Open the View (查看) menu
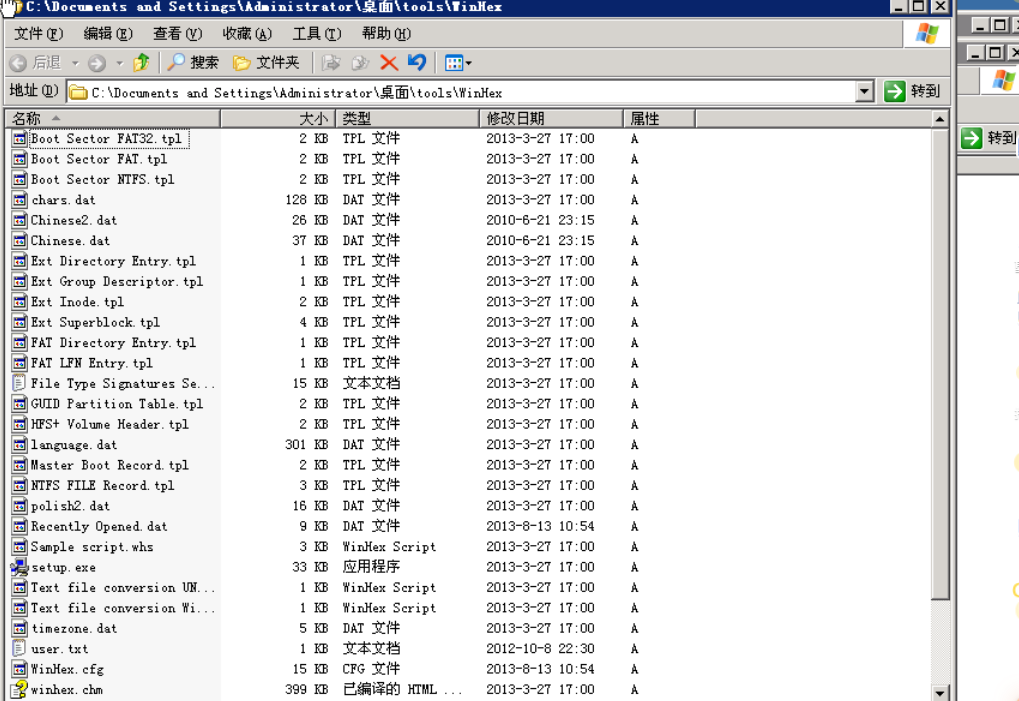Screen dimensions: 1019x701 pos(177,33)
